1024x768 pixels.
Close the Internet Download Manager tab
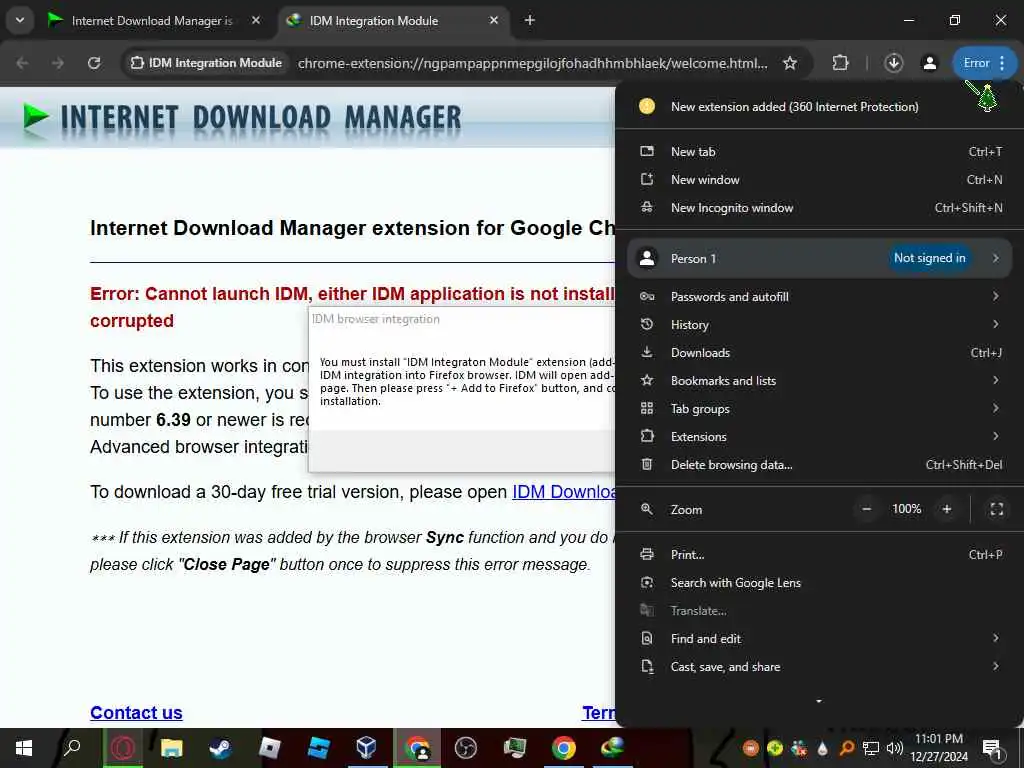(256, 20)
